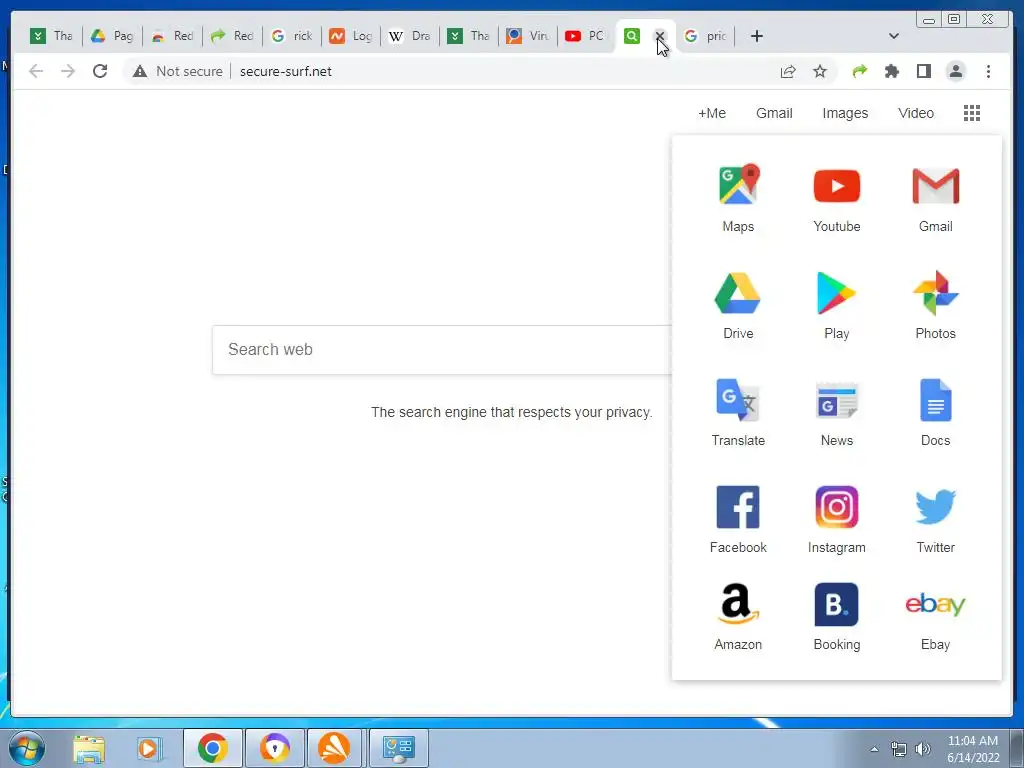Click the volume speaker tray icon
The width and height of the screenshot is (1024, 768).
point(923,749)
